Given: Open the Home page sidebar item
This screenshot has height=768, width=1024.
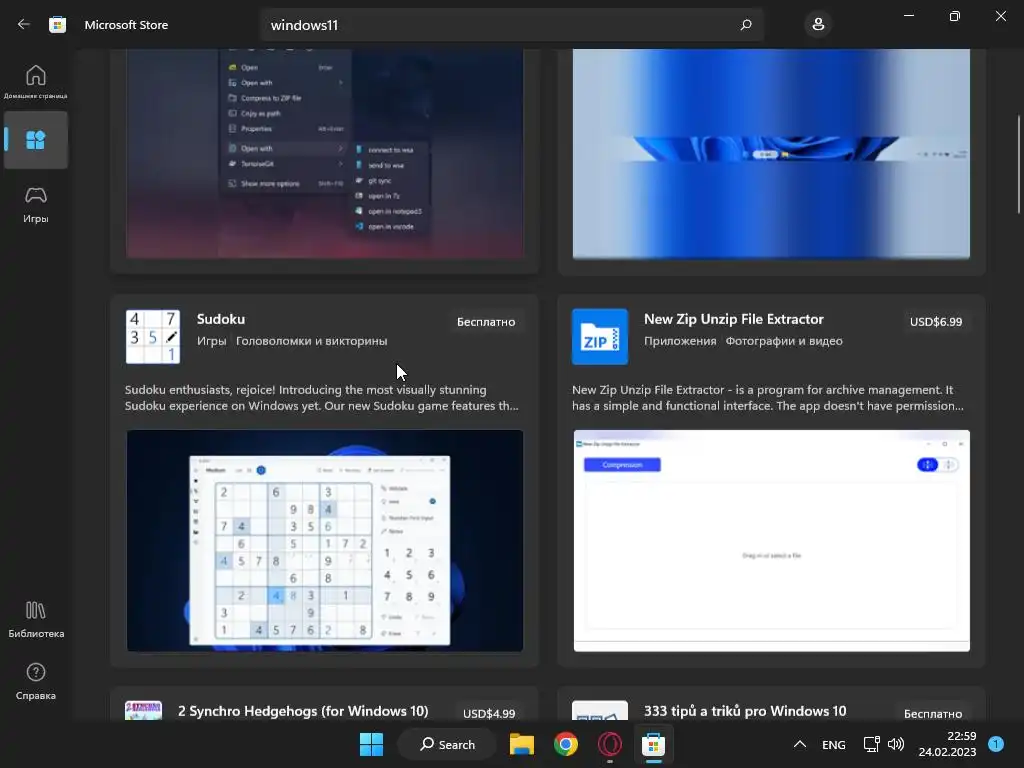Looking at the screenshot, I should coord(36,82).
